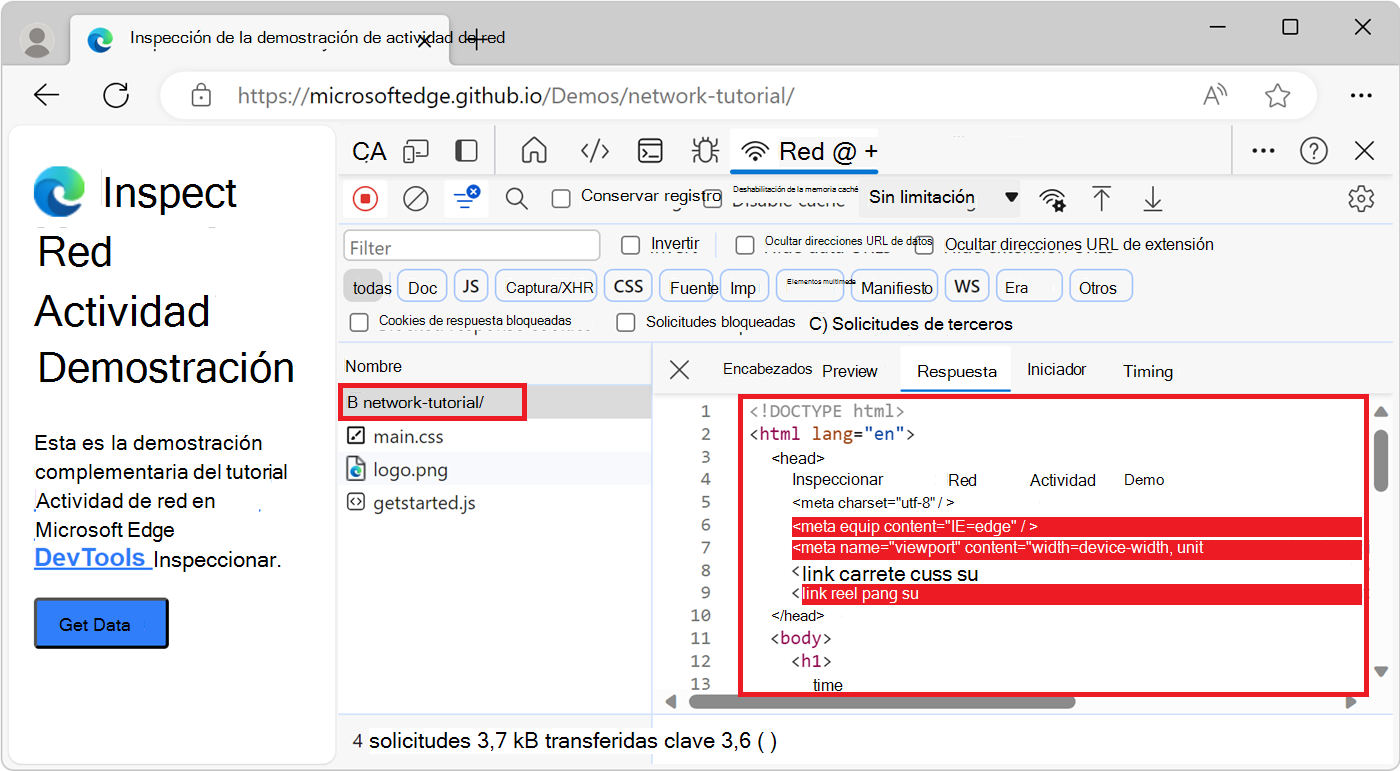
Task: Filter requests by Otros type
Action: (x=1100, y=287)
